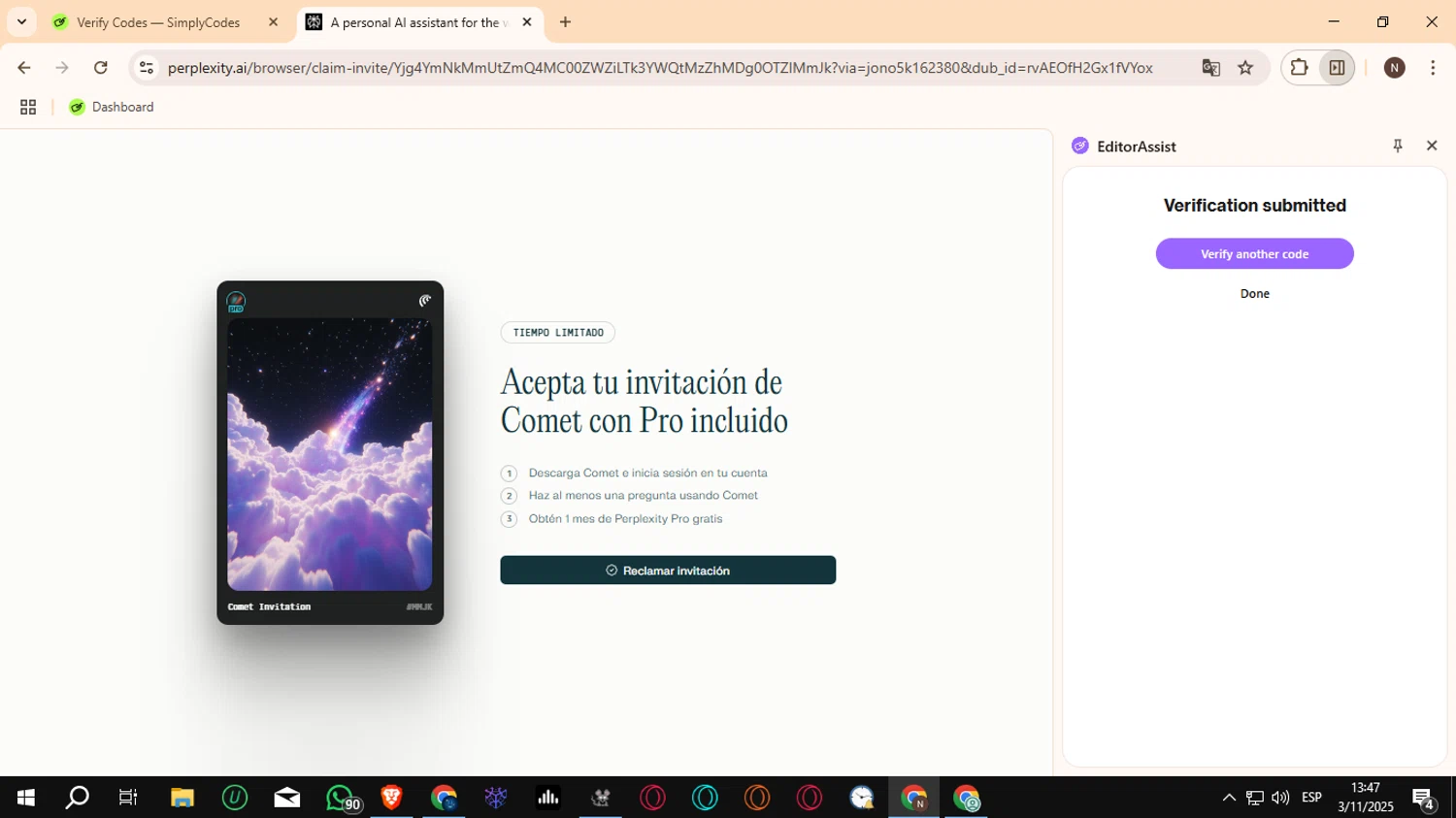Image resolution: width=1456 pixels, height=818 pixels.
Task: Toggle the browser side panel button
Action: (x=1337, y=67)
